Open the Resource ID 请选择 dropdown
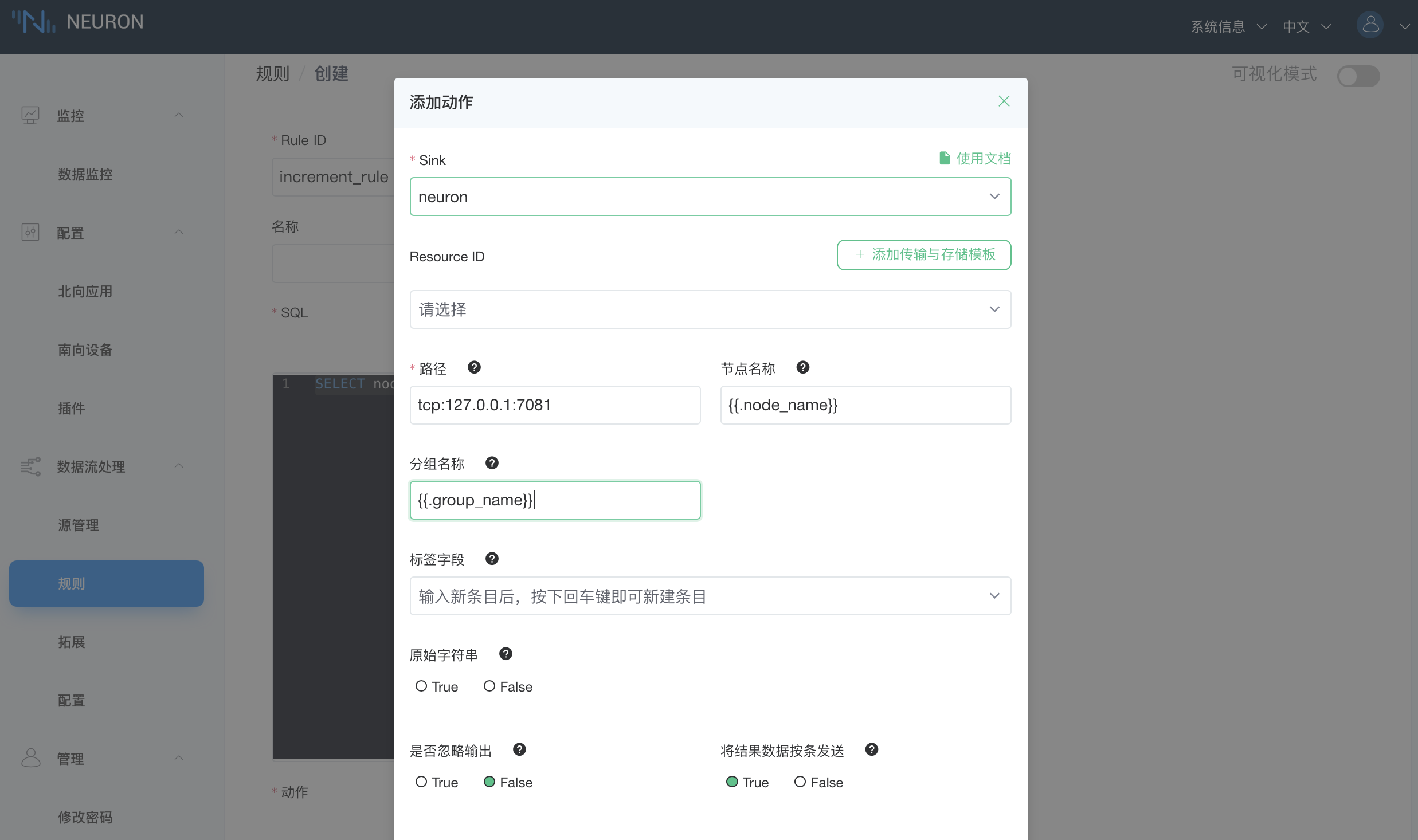1418x840 pixels. [710, 309]
